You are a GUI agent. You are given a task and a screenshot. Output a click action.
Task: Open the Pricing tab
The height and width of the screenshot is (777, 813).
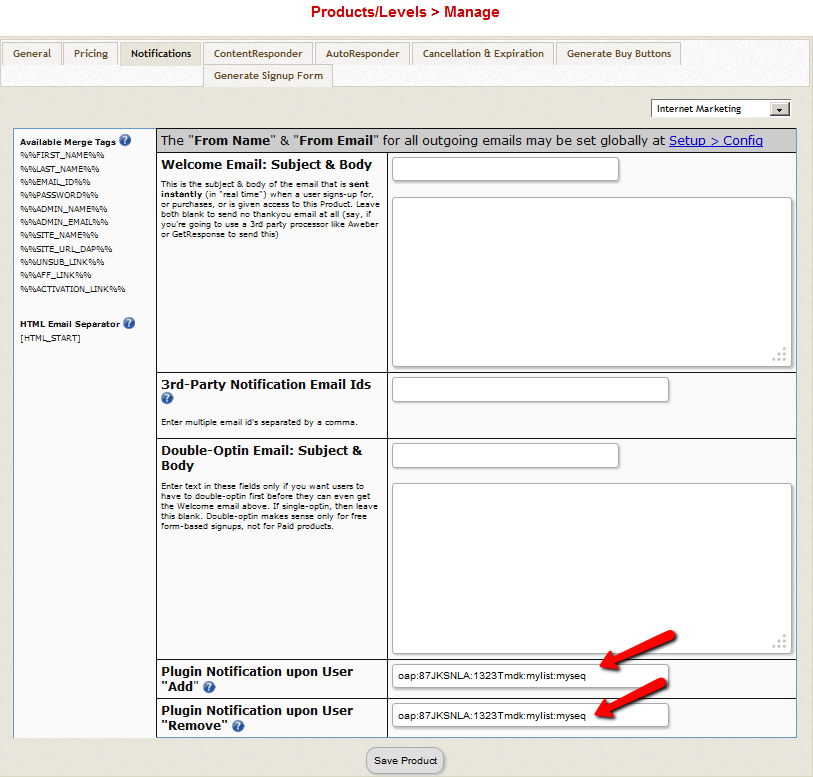tap(91, 54)
